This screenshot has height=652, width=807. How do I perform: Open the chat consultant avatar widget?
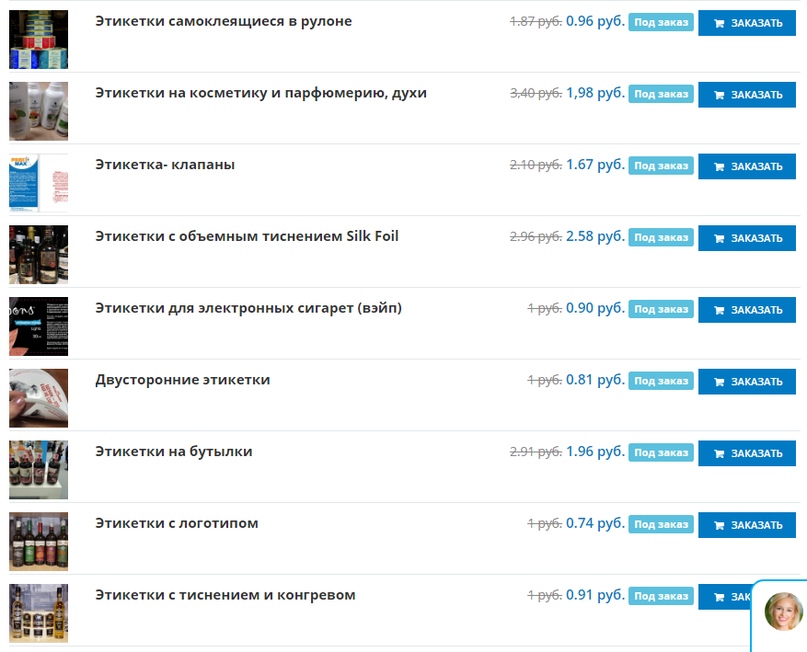pos(783,611)
